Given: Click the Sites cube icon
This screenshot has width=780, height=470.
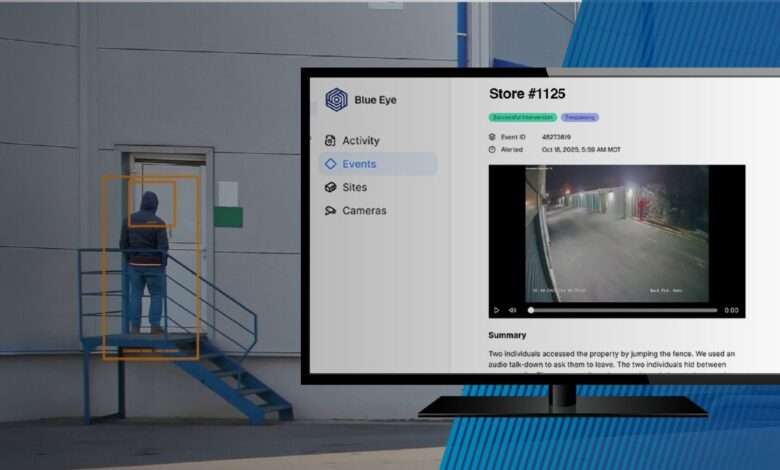Looking at the screenshot, I should click(331, 187).
